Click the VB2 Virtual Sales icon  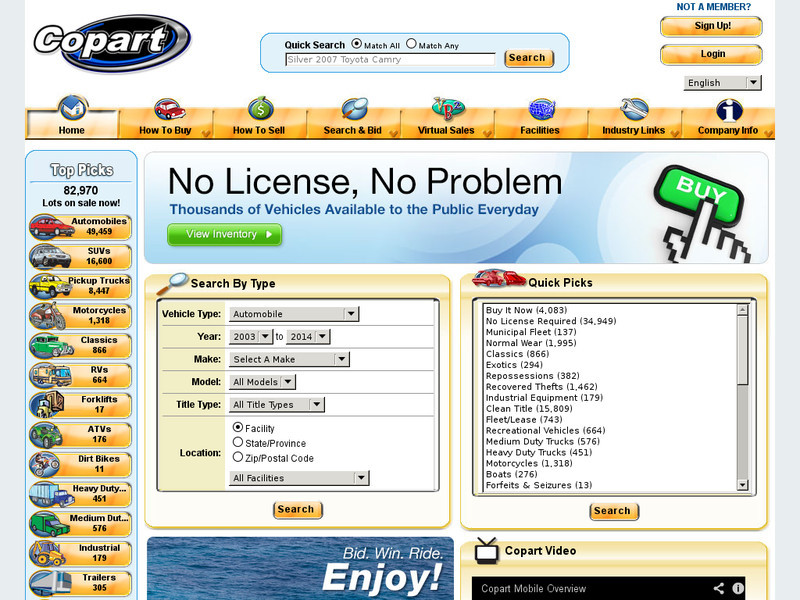[448, 108]
